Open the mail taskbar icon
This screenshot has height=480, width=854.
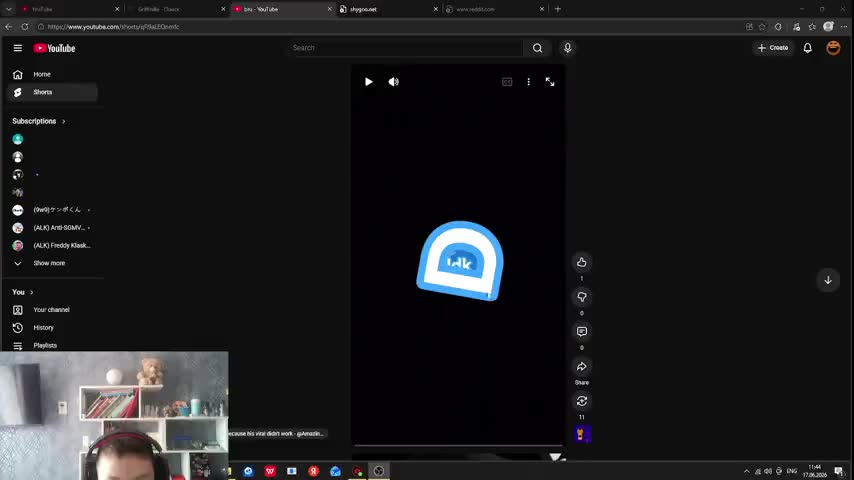pyautogui.click(x=336, y=471)
